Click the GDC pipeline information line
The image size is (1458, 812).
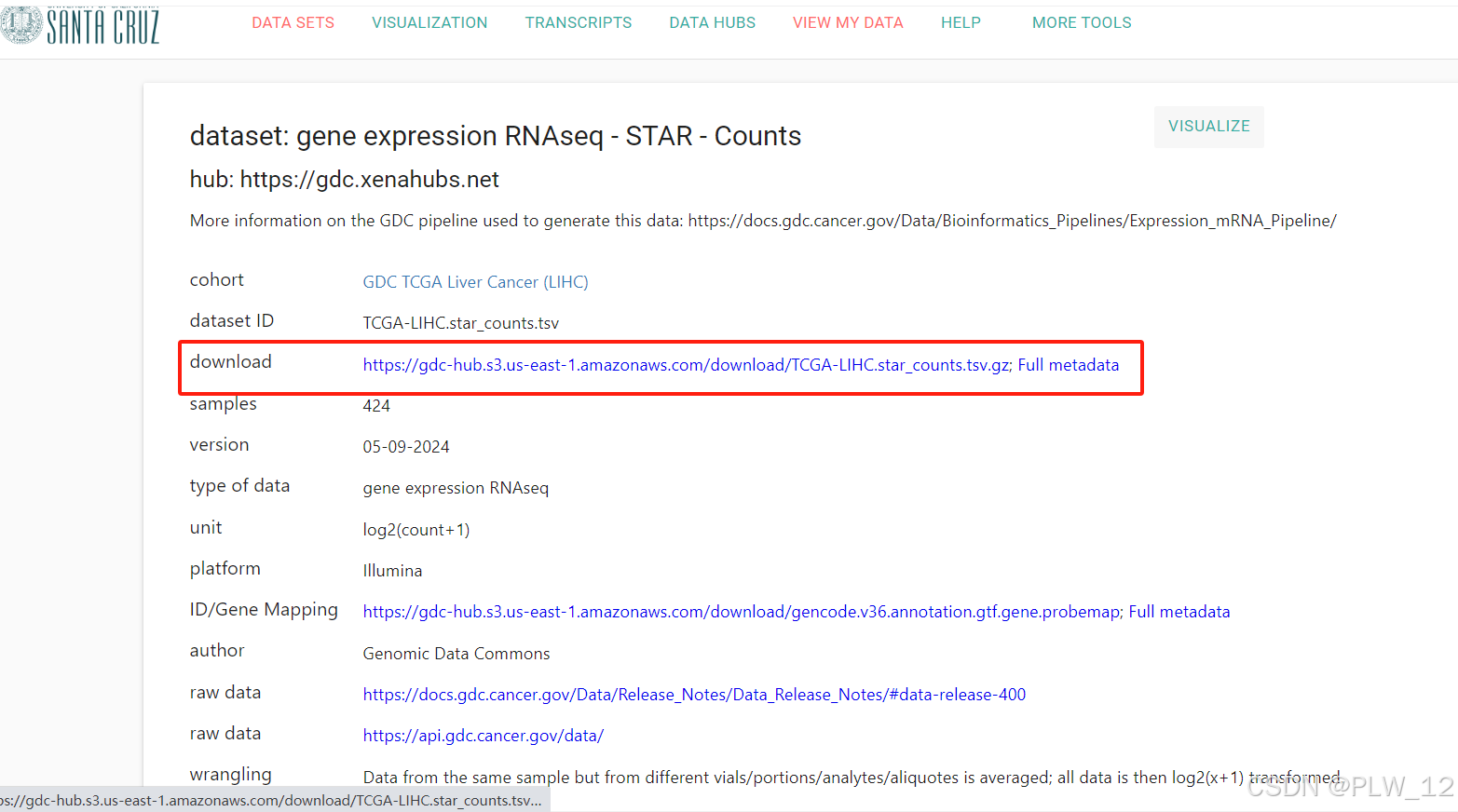pyautogui.click(x=763, y=221)
